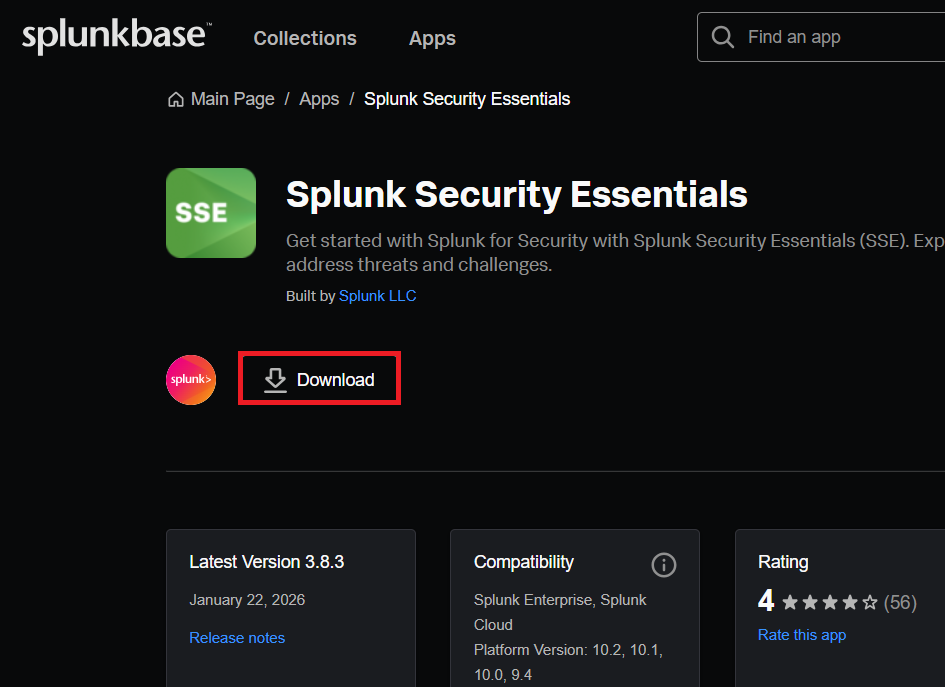Click the home icon in the breadcrumb
Image resolution: width=945 pixels, height=687 pixels.
(x=176, y=99)
